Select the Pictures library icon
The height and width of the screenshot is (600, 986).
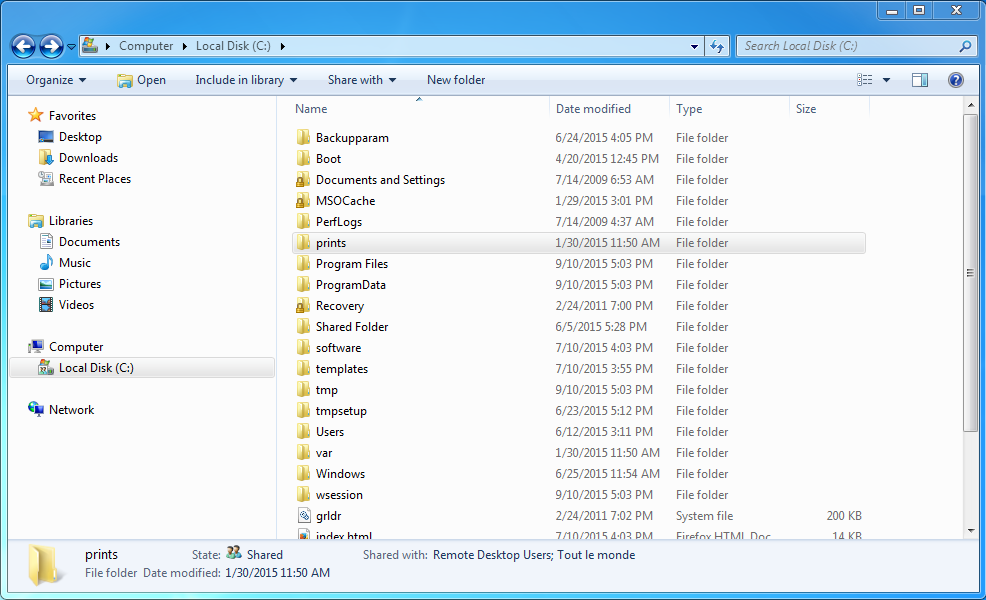[44, 283]
